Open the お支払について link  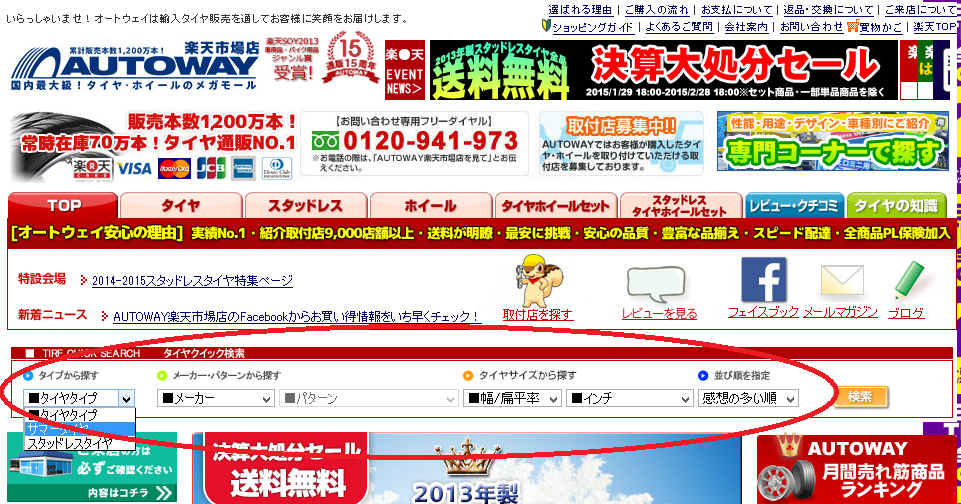737,10
